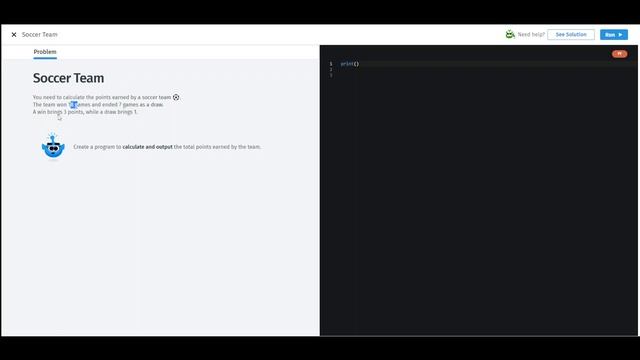Close the Soccer Team exercise with X

pos(14,35)
